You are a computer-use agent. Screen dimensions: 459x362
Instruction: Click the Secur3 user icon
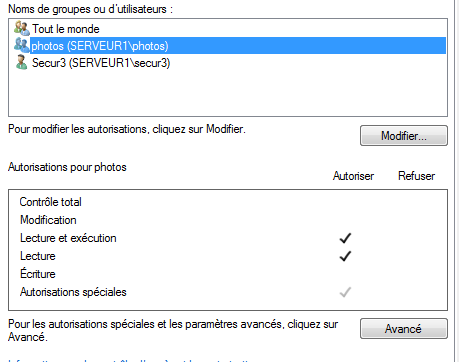tap(22, 62)
